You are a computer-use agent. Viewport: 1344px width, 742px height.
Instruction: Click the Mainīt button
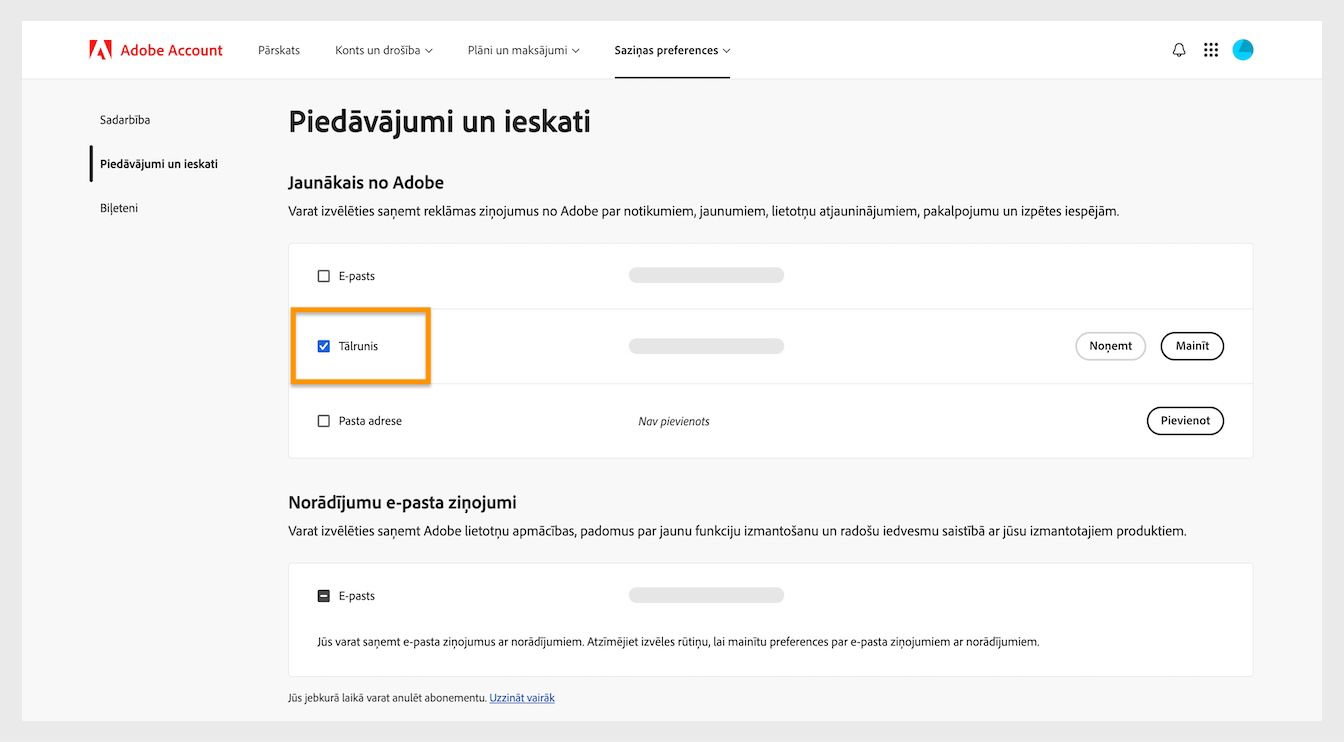tap(1192, 346)
